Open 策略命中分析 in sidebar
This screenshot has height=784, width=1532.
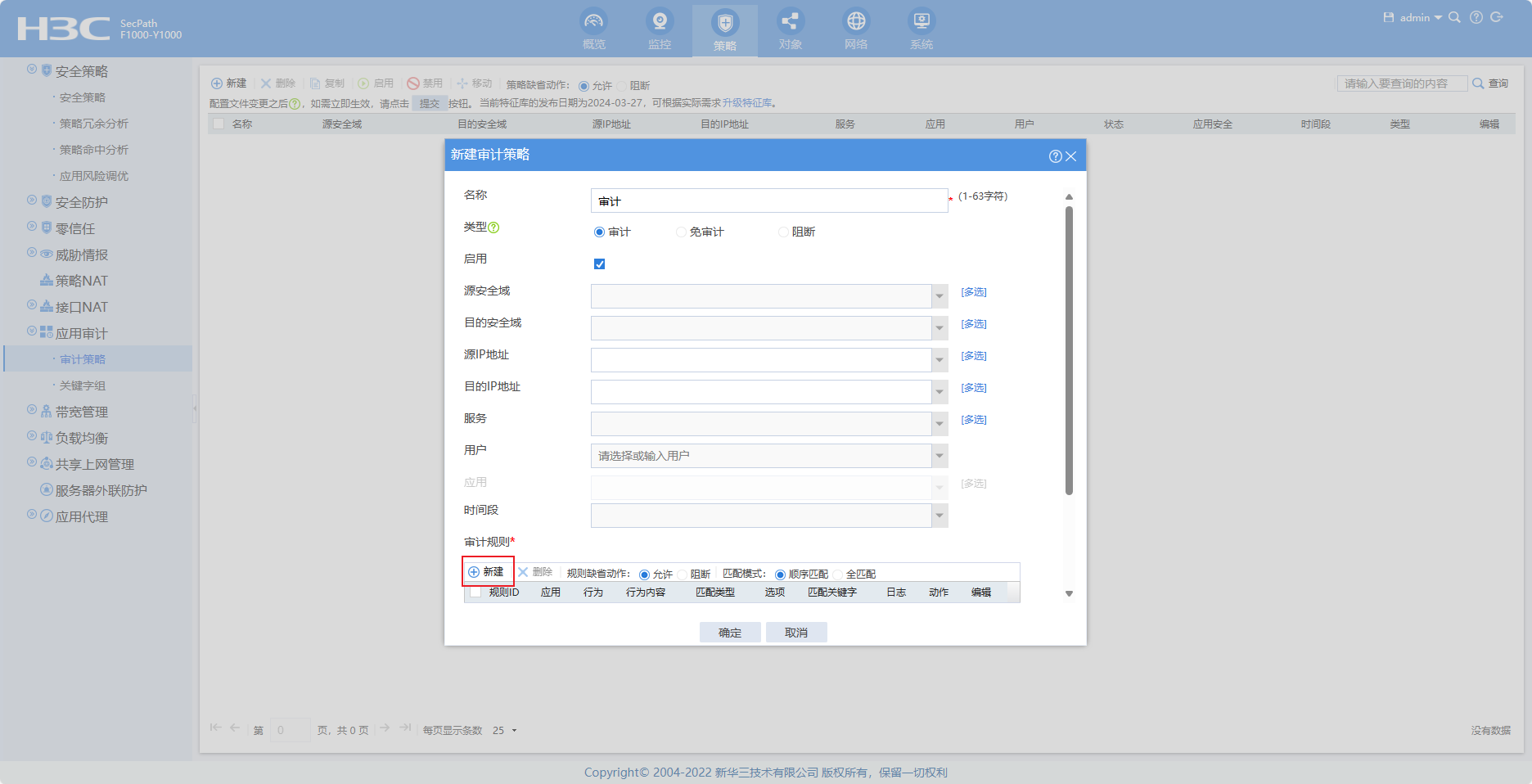click(x=93, y=150)
